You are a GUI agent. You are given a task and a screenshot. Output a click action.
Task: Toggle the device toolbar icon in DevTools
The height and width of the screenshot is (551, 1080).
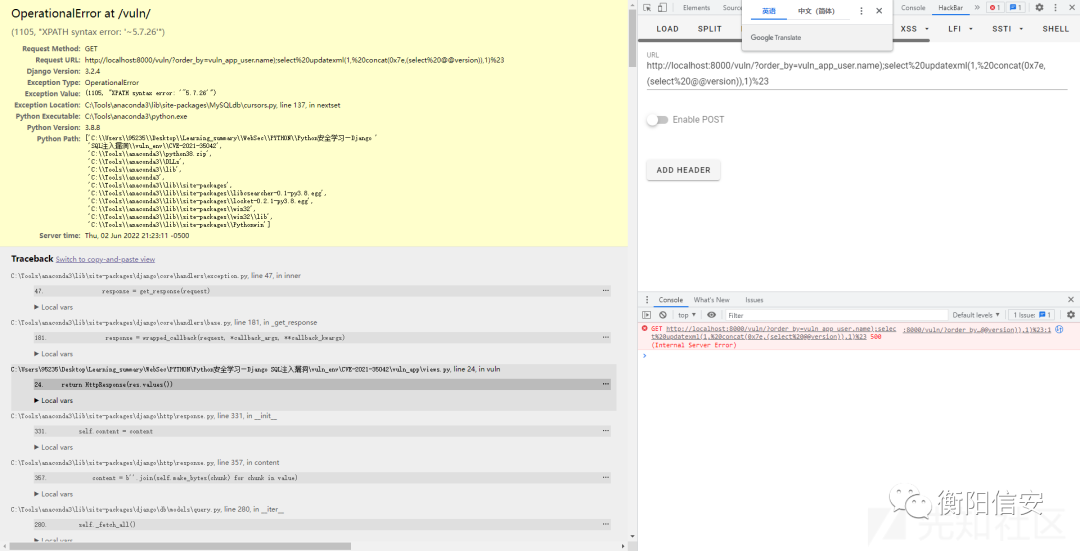coord(662,8)
